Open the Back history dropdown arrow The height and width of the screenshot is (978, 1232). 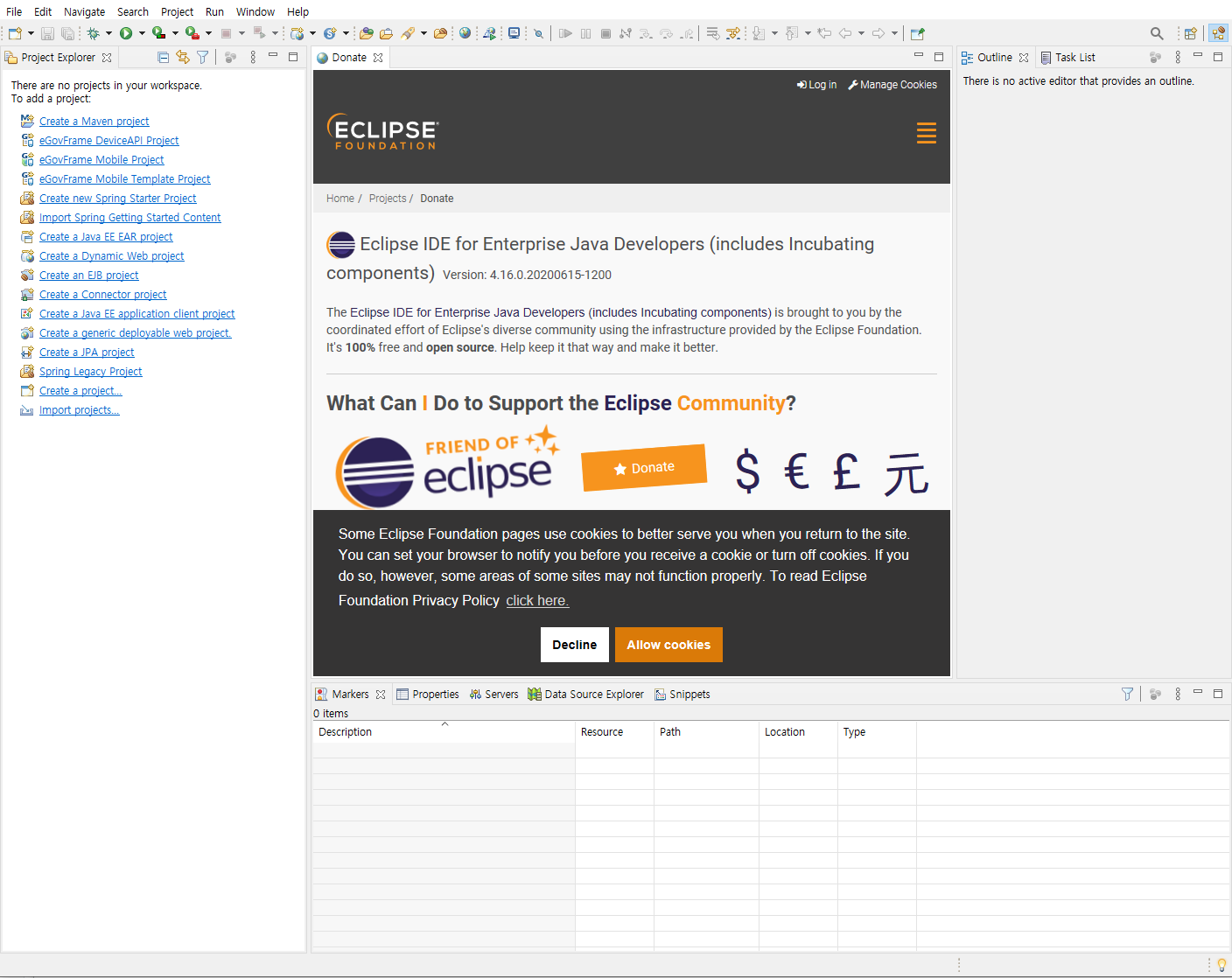862,33
